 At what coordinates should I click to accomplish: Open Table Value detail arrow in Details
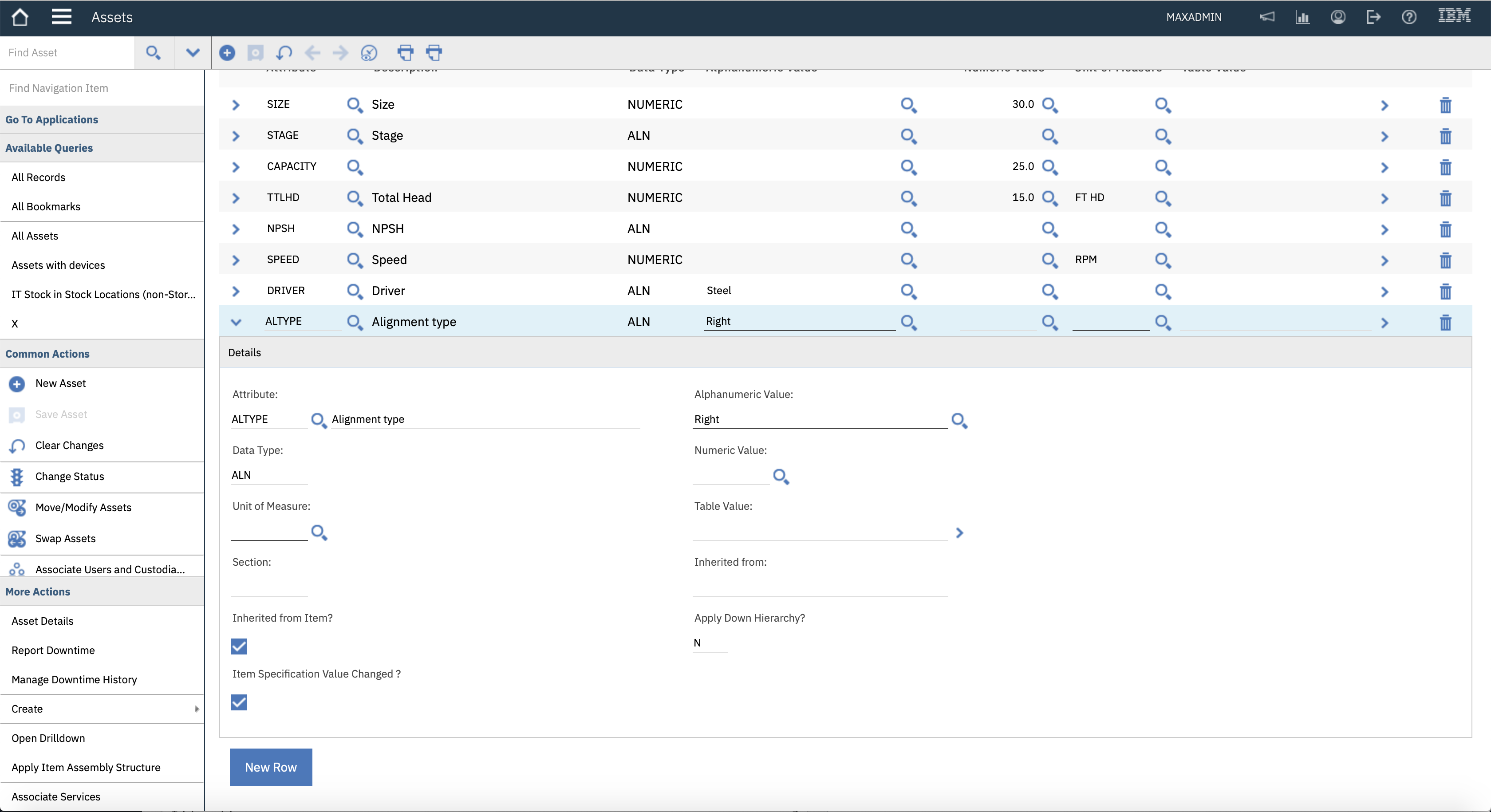960,533
